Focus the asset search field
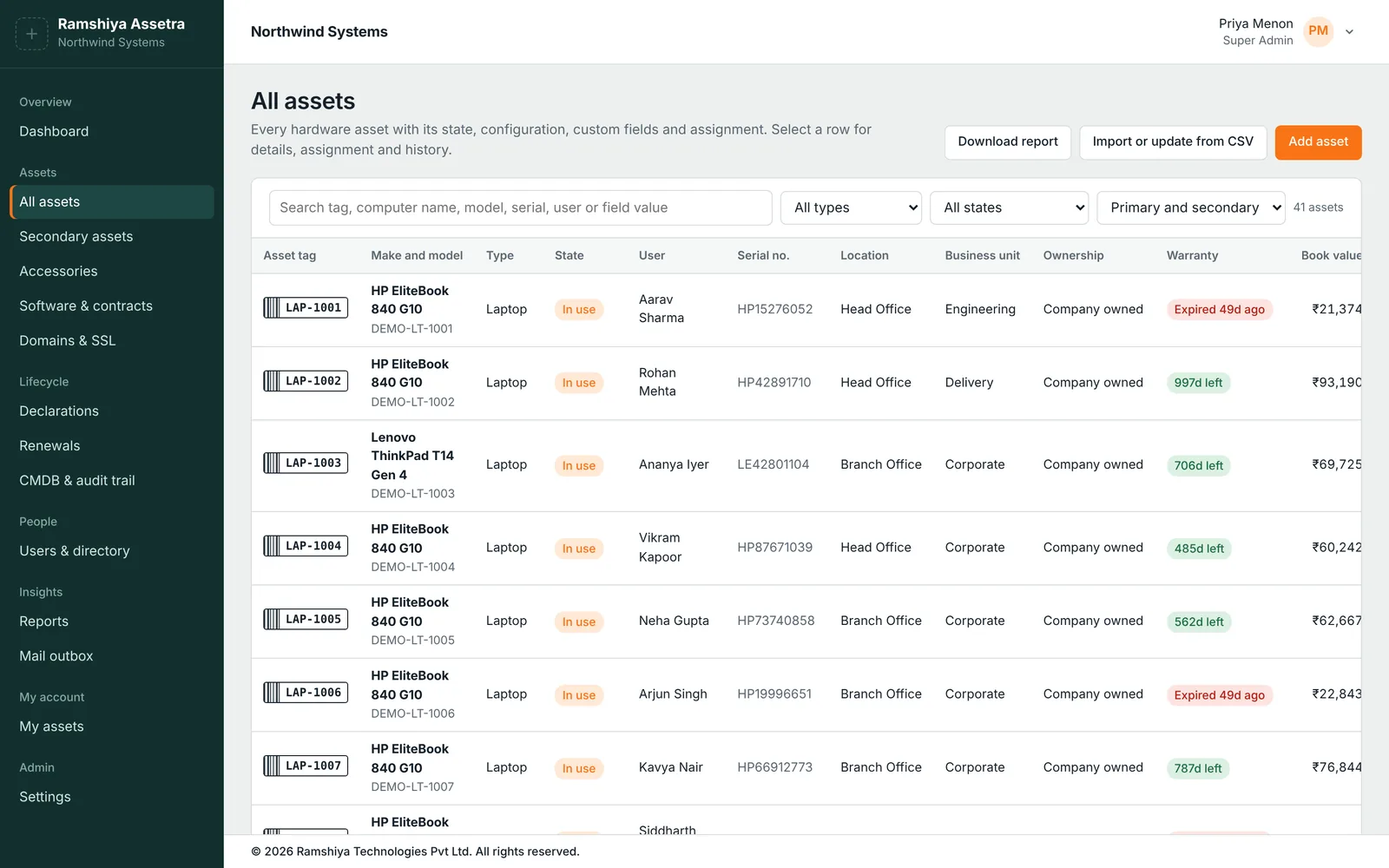 pos(521,207)
